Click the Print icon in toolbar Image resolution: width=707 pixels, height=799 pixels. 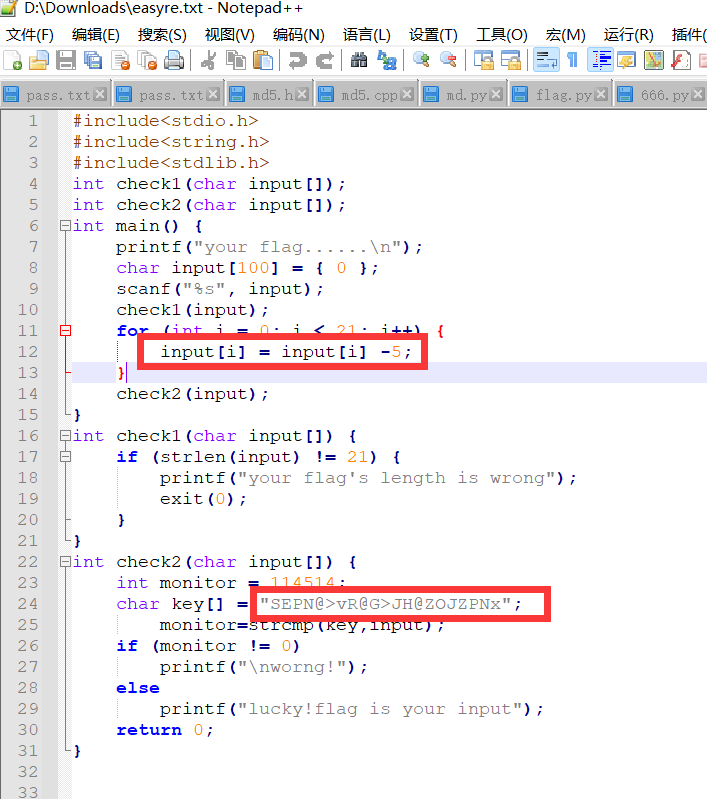pos(174,60)
